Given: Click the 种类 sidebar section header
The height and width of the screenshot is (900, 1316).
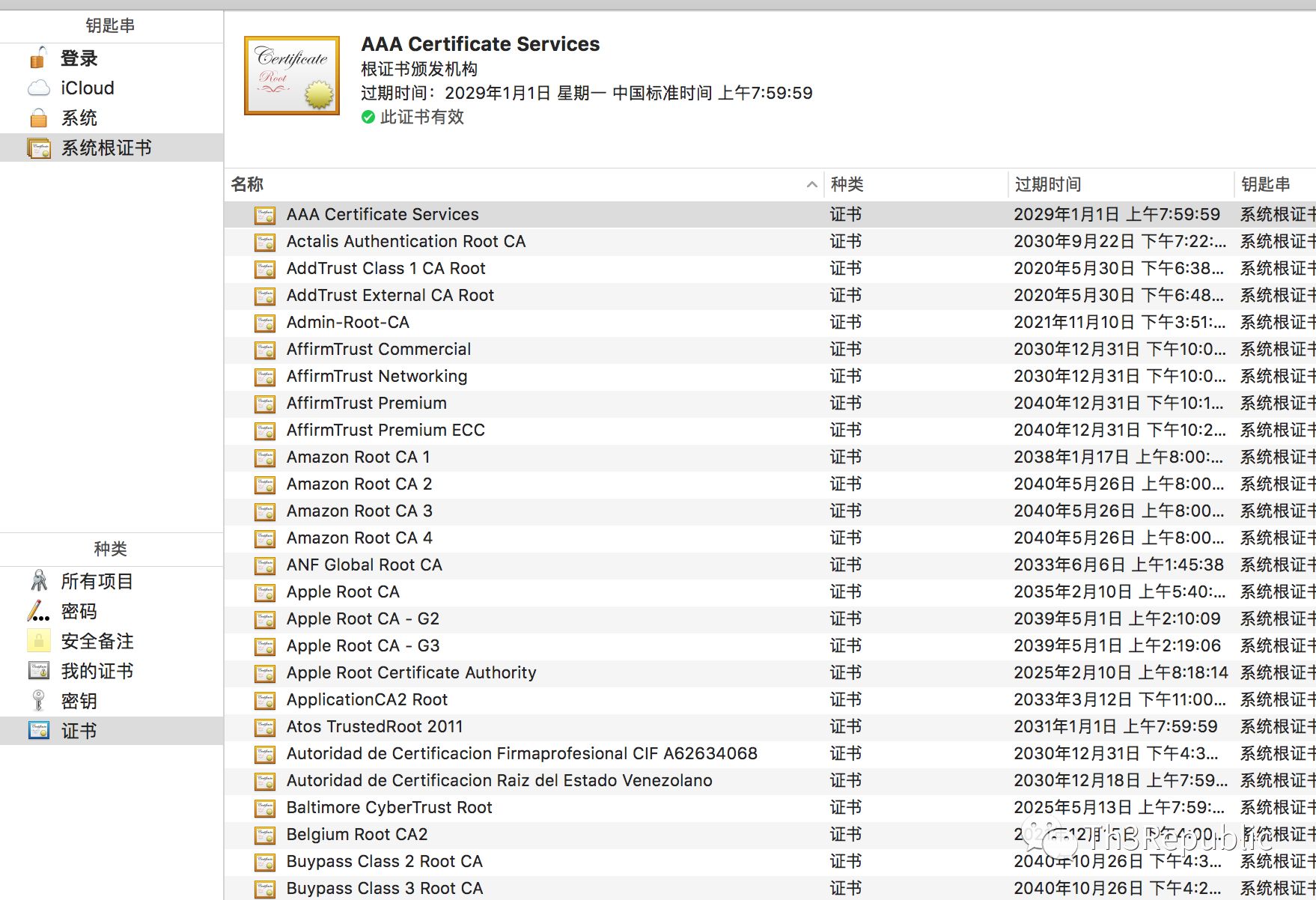Looking at the screenshot, I should click(x=111, y=549).
